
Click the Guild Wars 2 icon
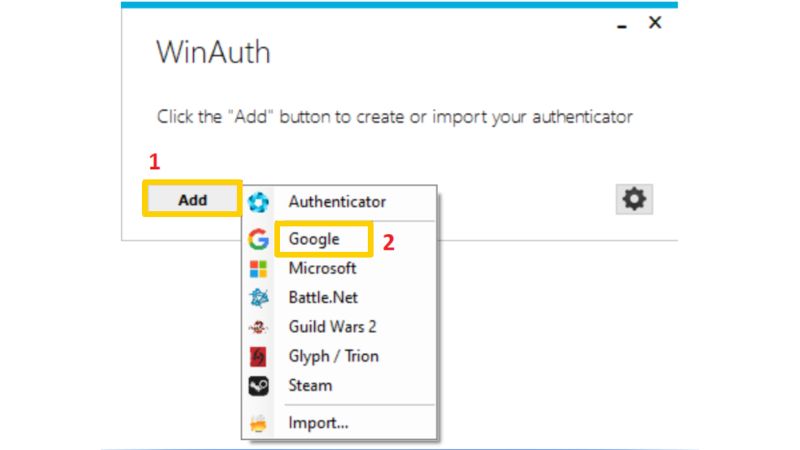[x=258, y=327]
